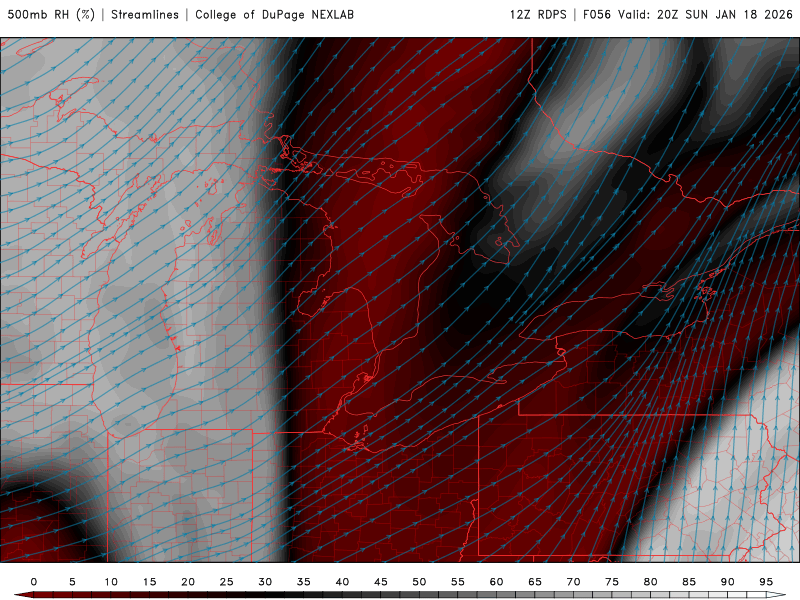800x600 pixels.
Task: Click the '12Z RDPS' model label
Action: tap(538, 15)
